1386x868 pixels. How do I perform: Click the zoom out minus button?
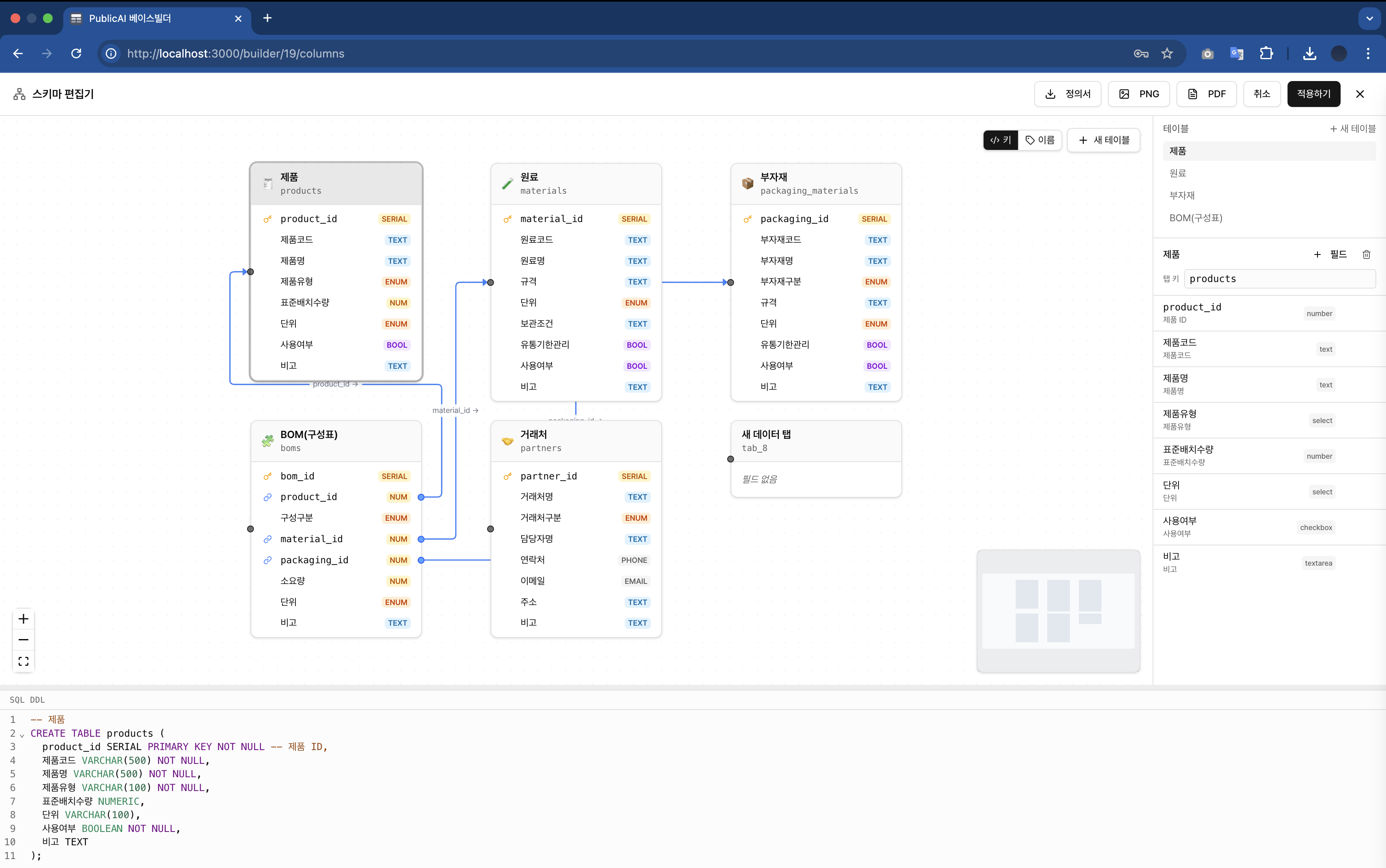24,639
